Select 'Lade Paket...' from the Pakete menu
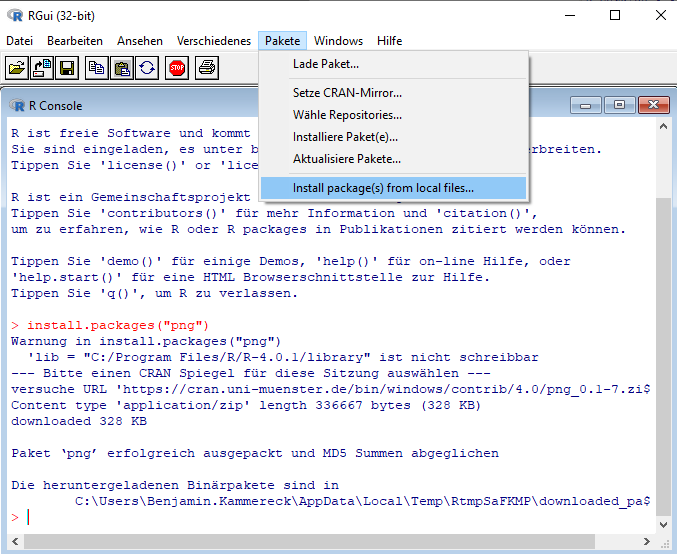Image resolution: width=677 pixels, height=554 pixels. [326, 64]
